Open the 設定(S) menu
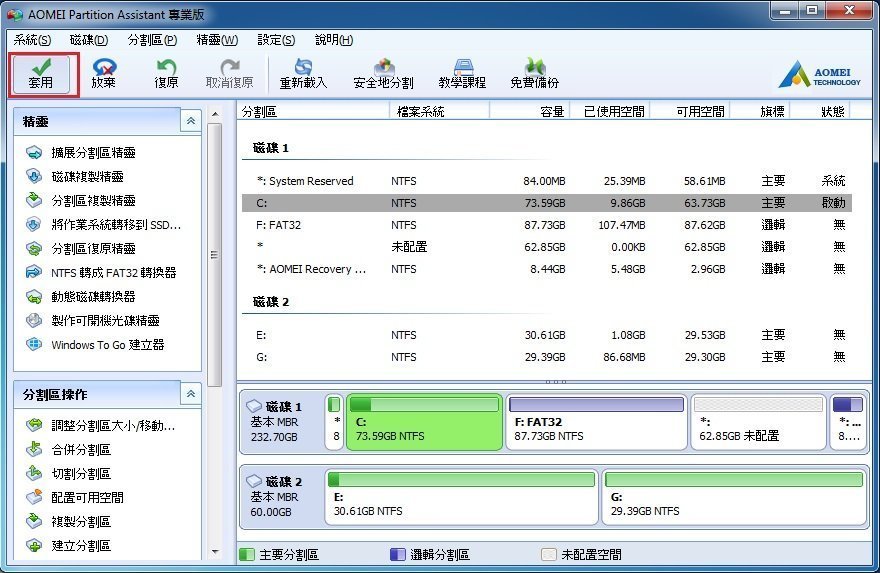The width and height of the screenshot is (880, 573). coord(276,40)
